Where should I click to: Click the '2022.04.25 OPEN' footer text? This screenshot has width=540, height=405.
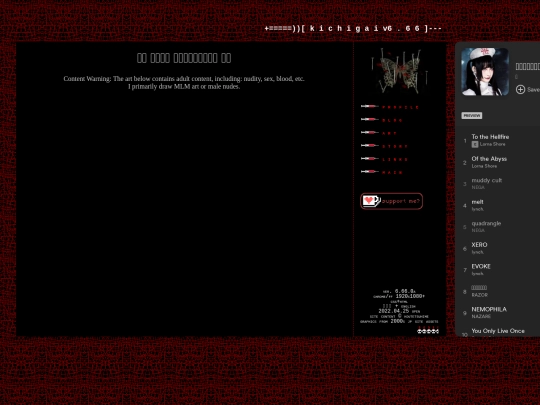[399, 311]
